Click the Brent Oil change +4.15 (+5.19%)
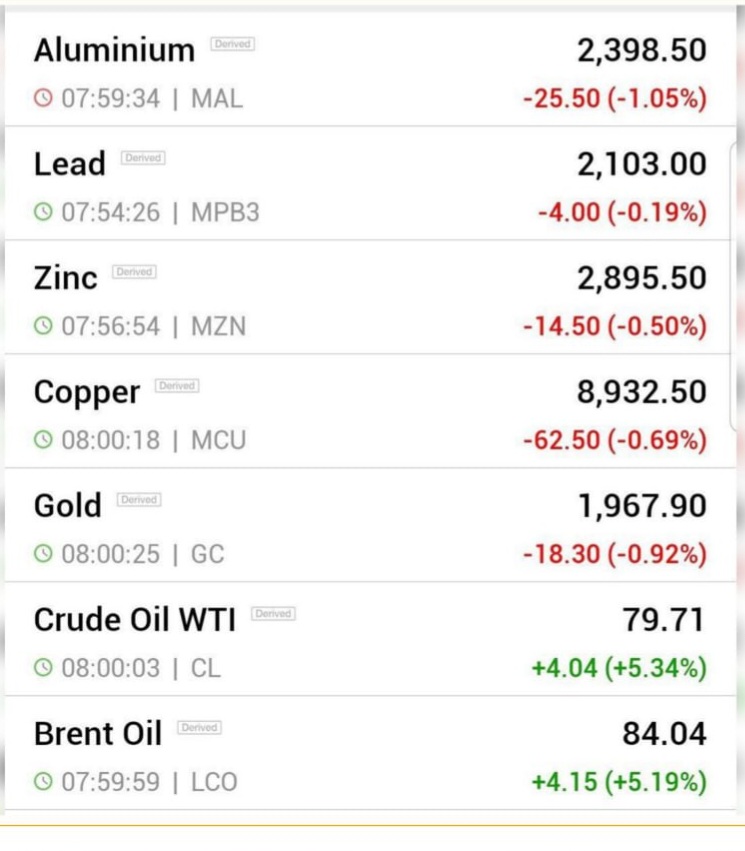 point(619,782)
